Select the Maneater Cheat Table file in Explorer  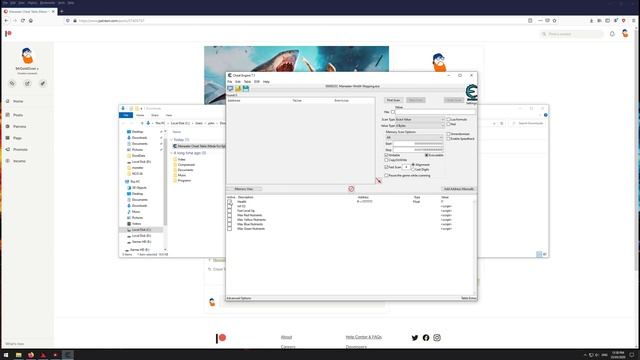[199, 146]
